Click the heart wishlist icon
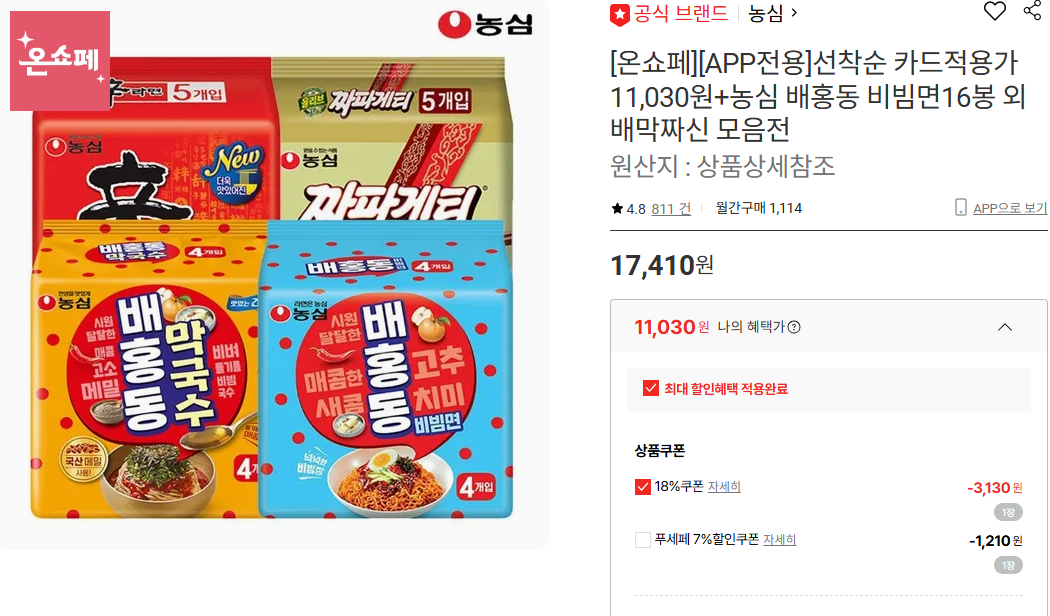The image size is (1050, 616). [x=994, y=11]
